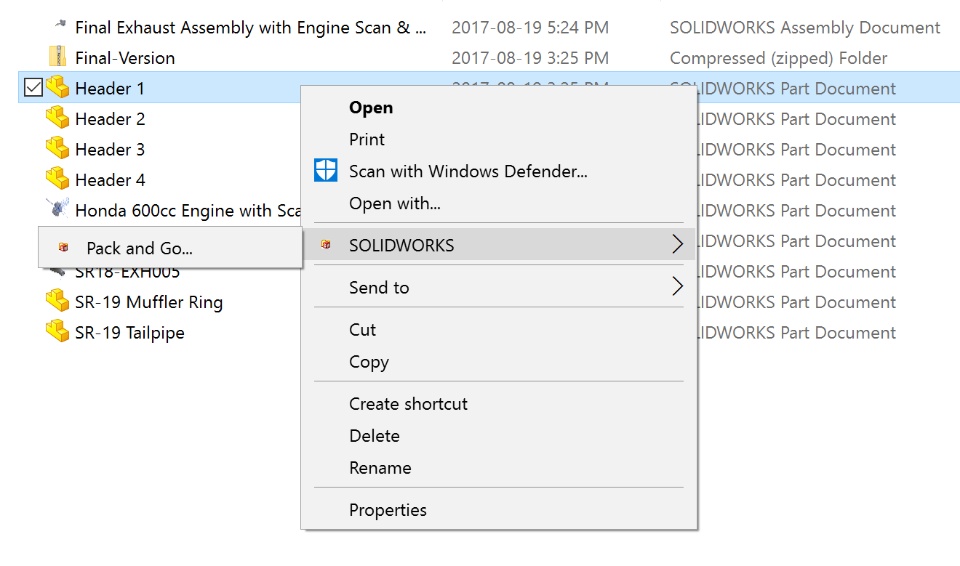Click the Final-Version zipped folder icon

(x=58, y=56)
